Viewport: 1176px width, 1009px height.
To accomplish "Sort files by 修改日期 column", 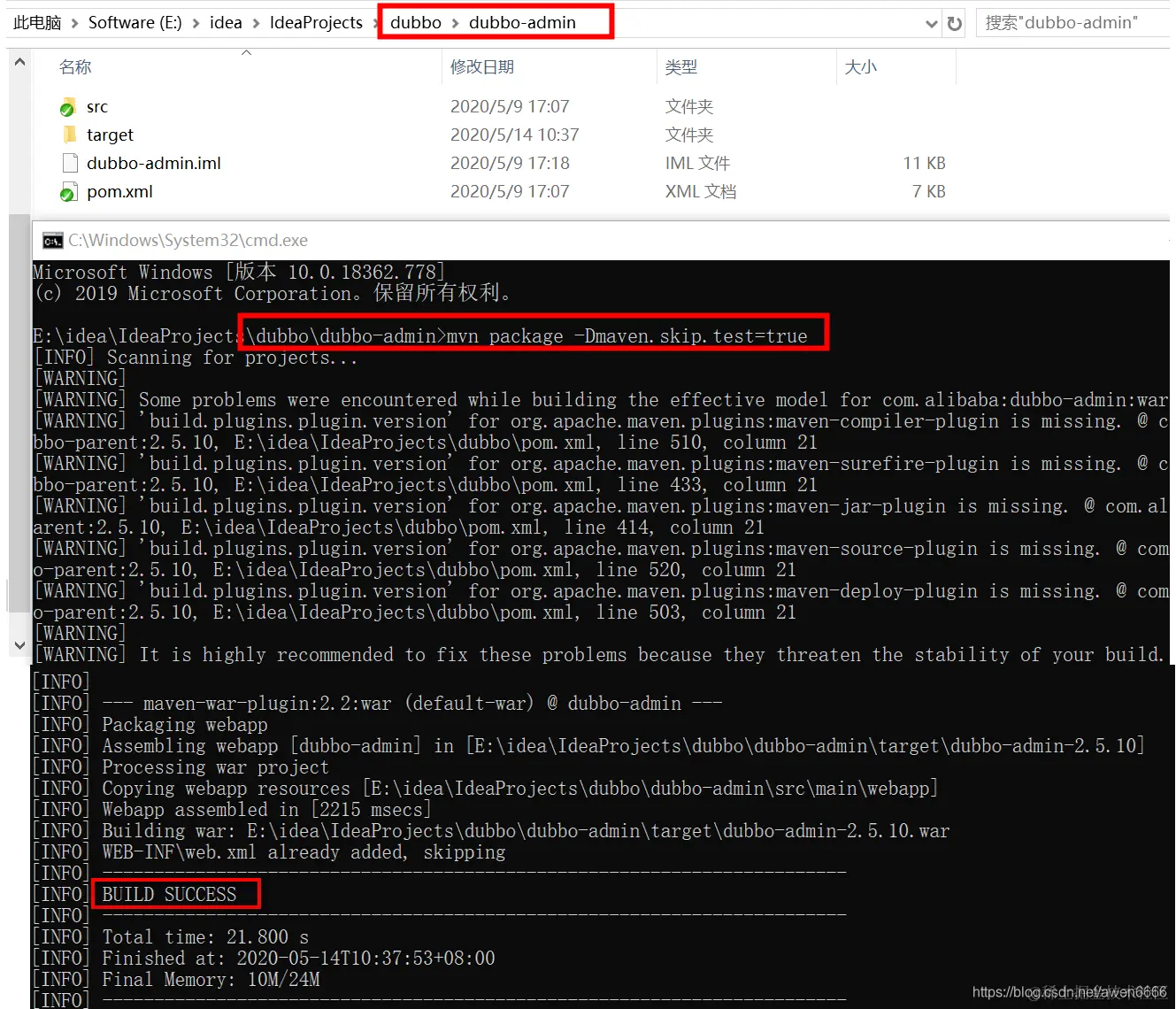I will coord(482,67).
